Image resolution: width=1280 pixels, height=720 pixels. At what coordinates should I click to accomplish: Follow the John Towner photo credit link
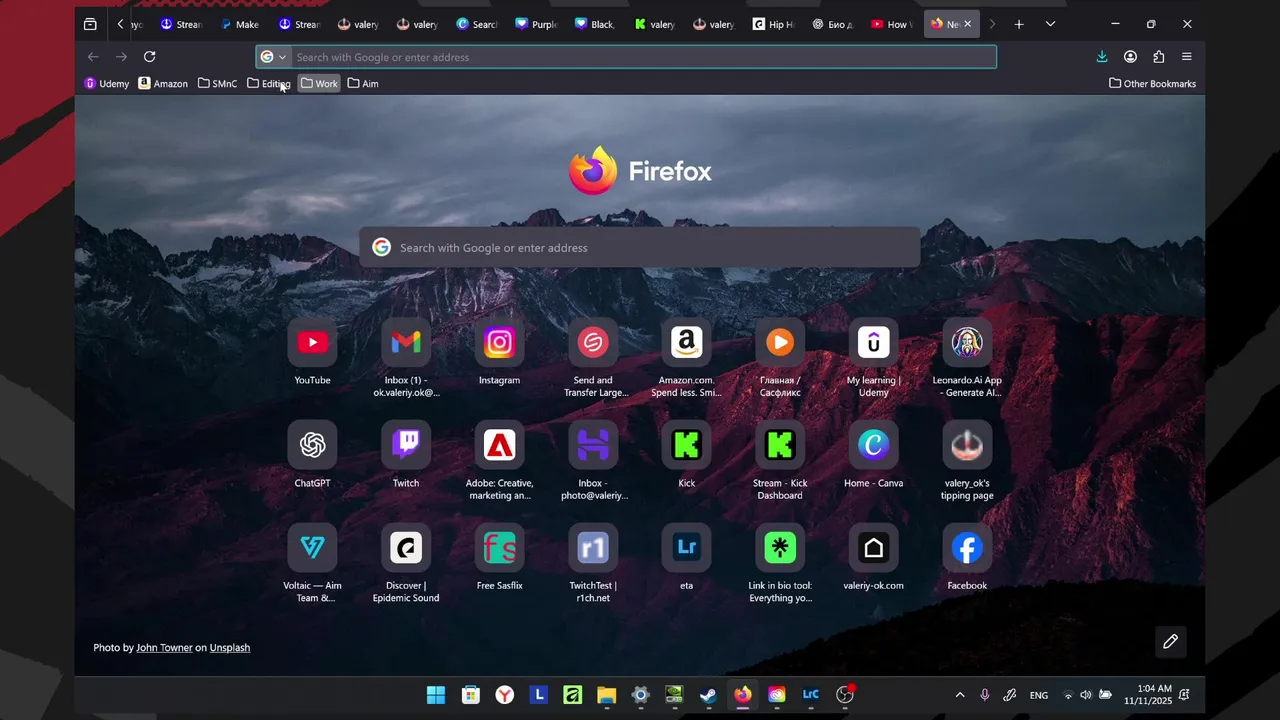(x=164, y=648)
